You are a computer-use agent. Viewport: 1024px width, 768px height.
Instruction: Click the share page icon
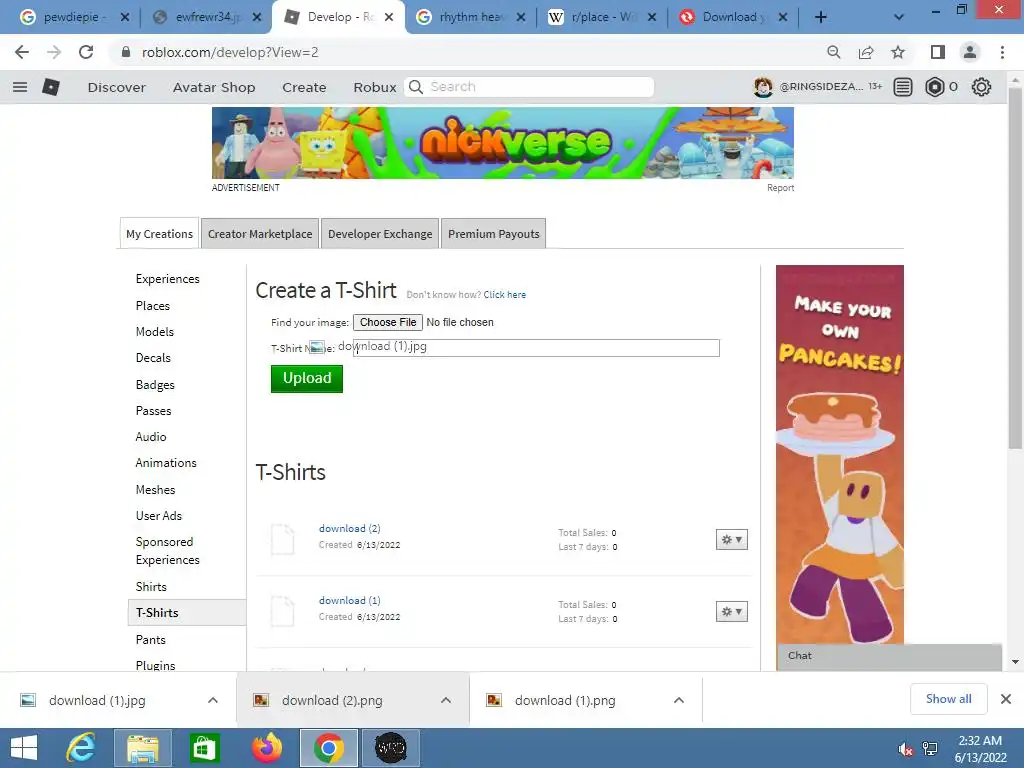866,52
